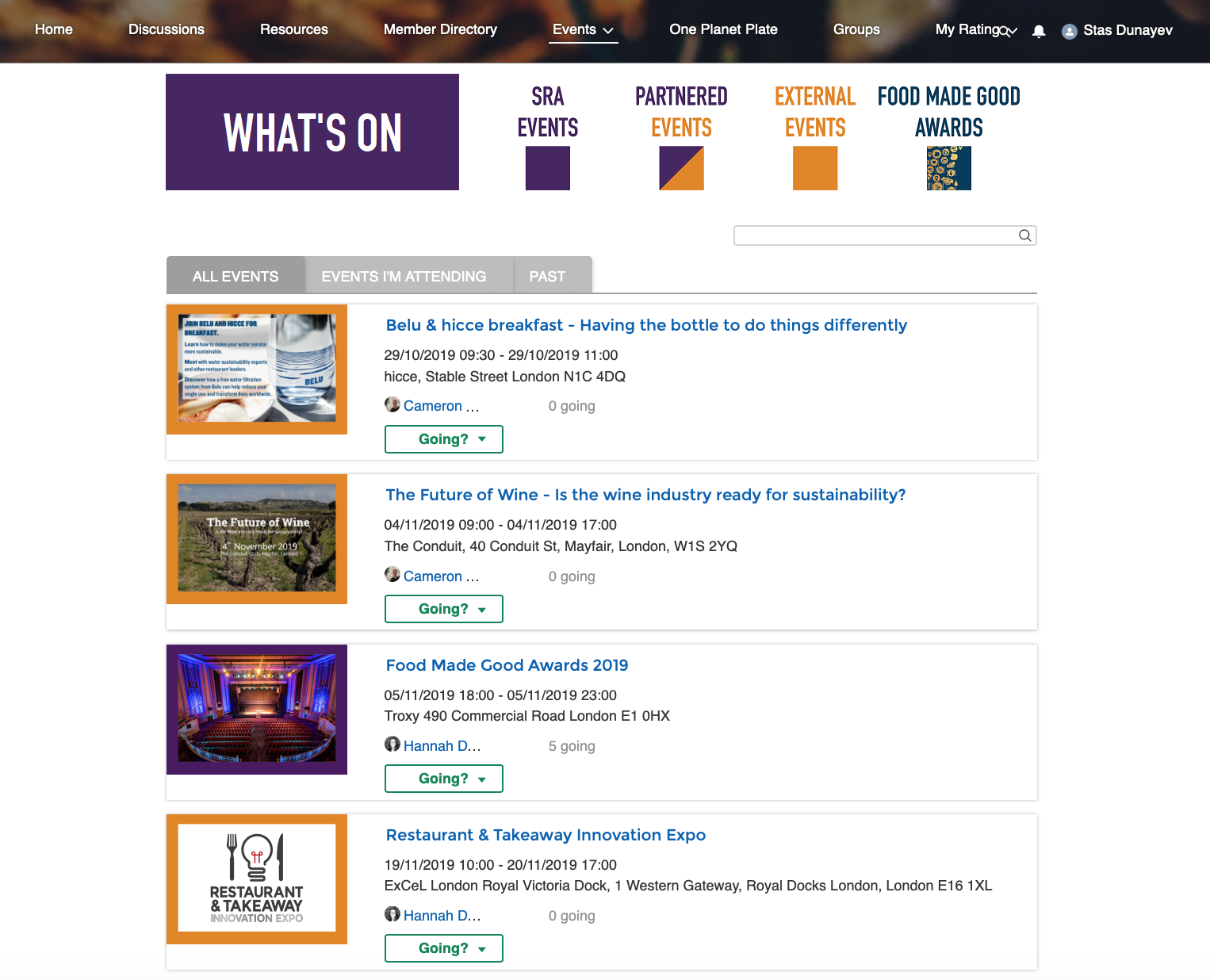Open organizer Hannah D on Food Made Good Awards
Screen dimensions: 1210x980
(x=442, y=746)
